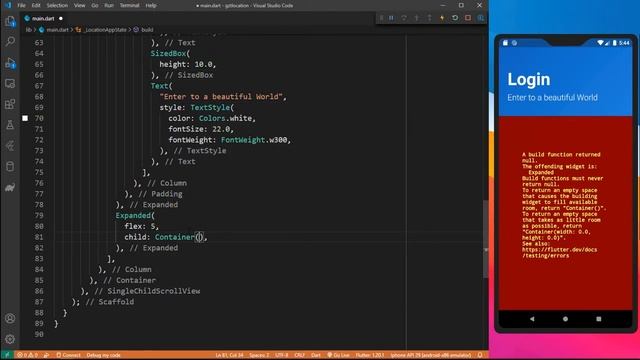
Task: Click debug Step Out button
Action: 429,18
